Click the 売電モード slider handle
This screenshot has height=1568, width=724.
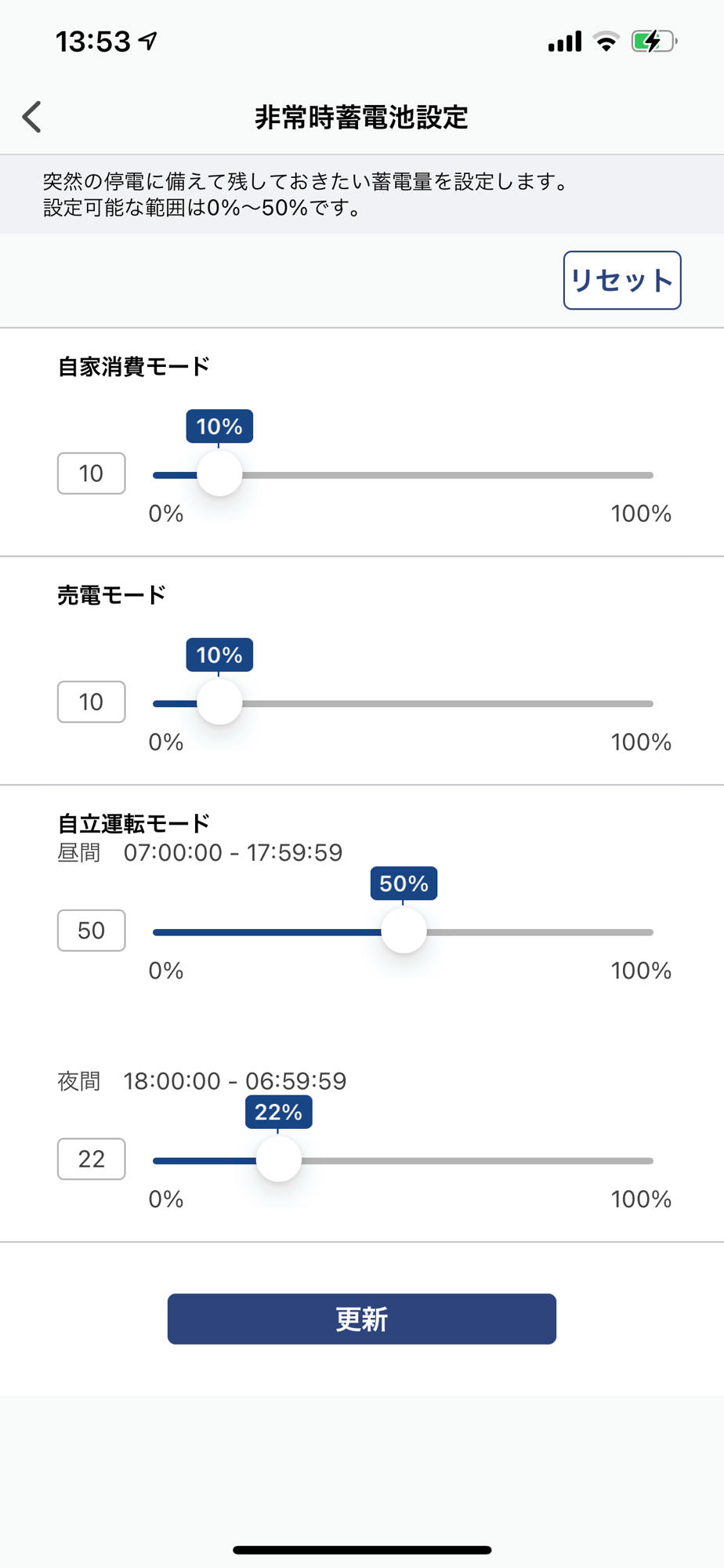coord(219,702)
